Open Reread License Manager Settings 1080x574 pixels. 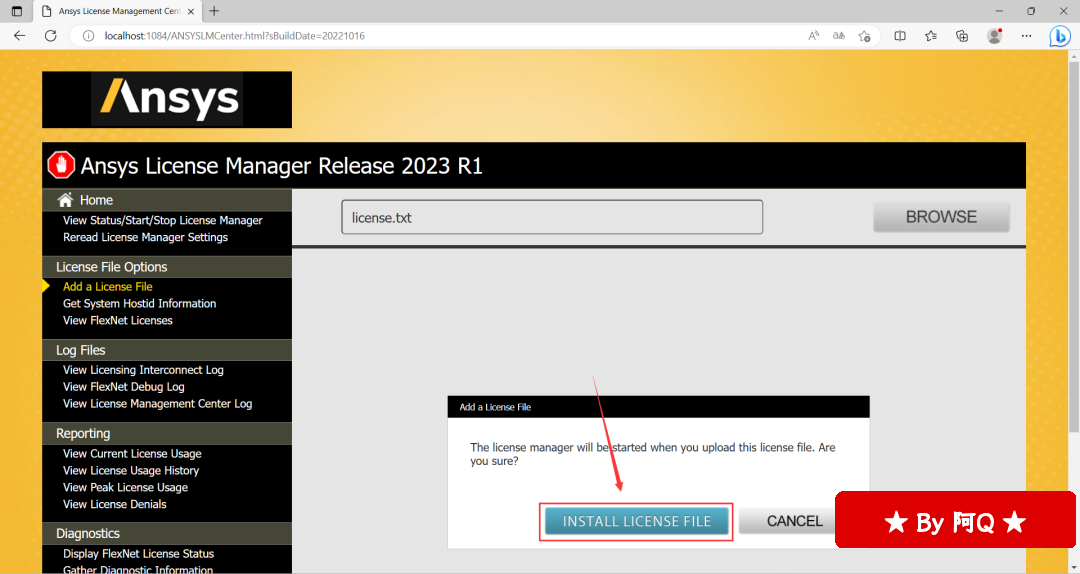click(145, 237)
